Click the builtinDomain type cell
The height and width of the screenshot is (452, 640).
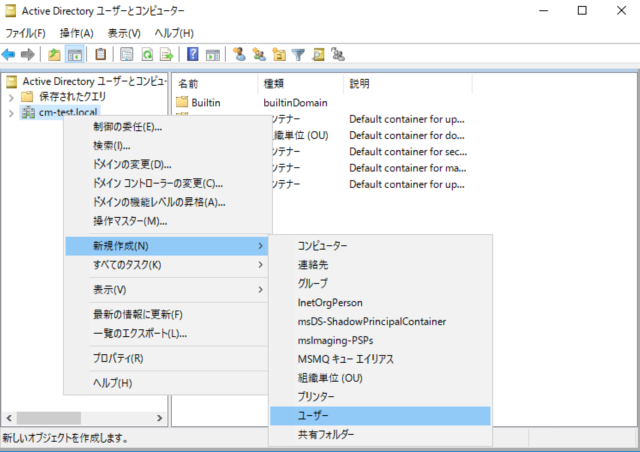[x=295, y=102]
